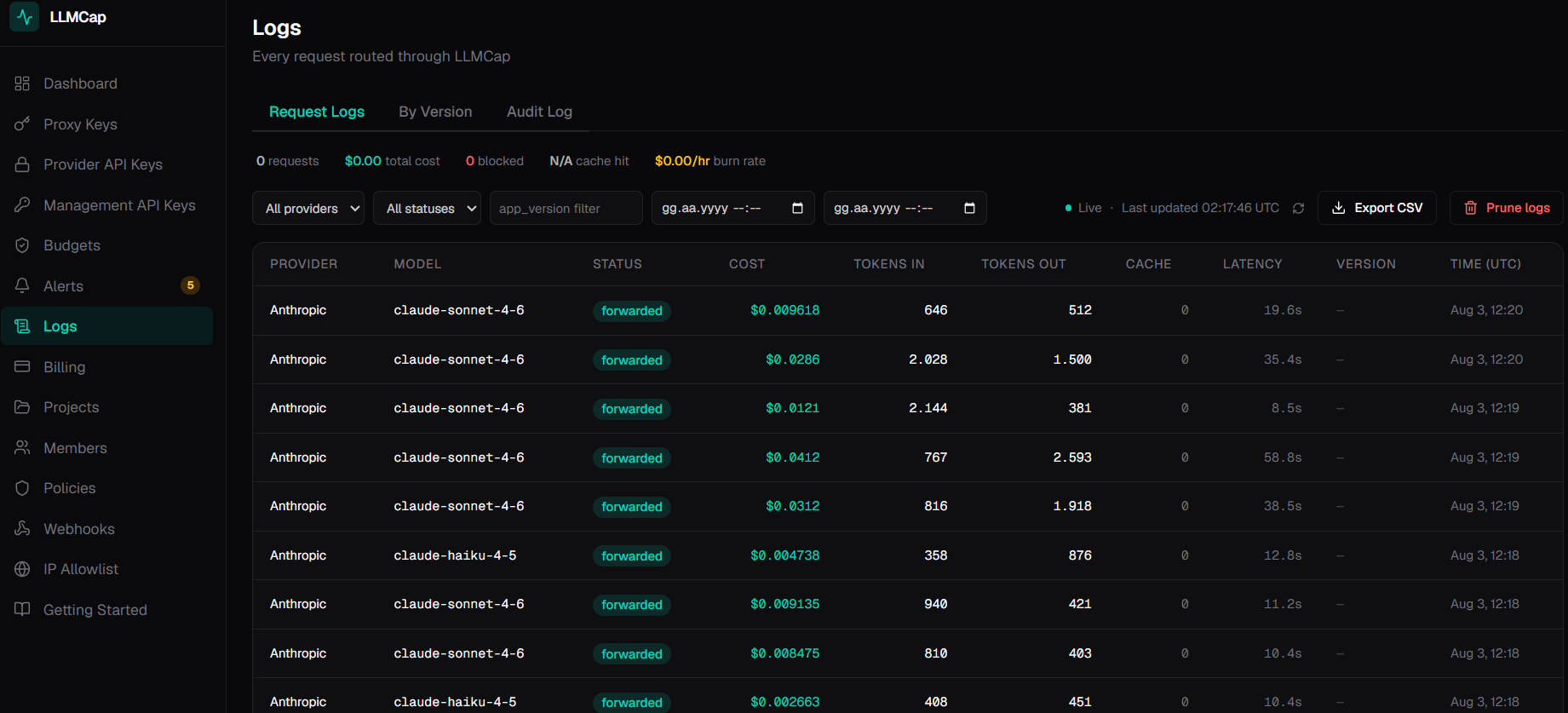Click the $0.00/hr burn rate stat
The height and width of the screenshot is (713, 1568).
point(710,161)
